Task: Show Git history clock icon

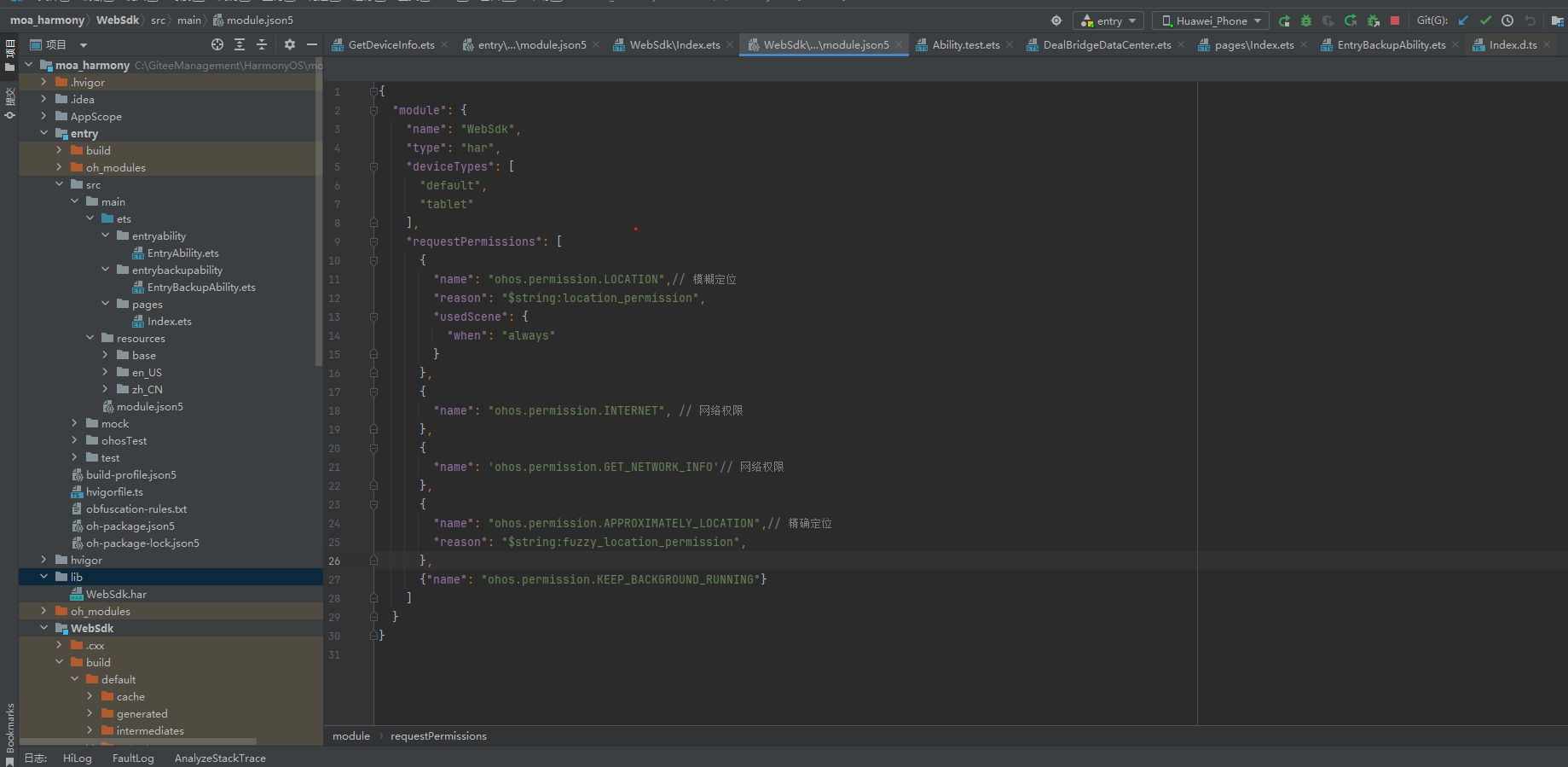Action: point(1507,20)
